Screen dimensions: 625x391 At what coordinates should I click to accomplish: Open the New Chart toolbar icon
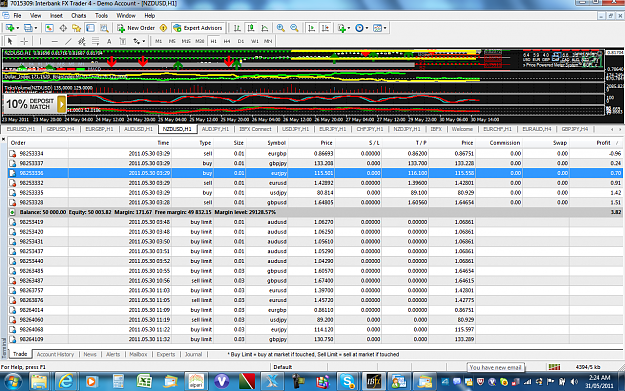(10, 28)
